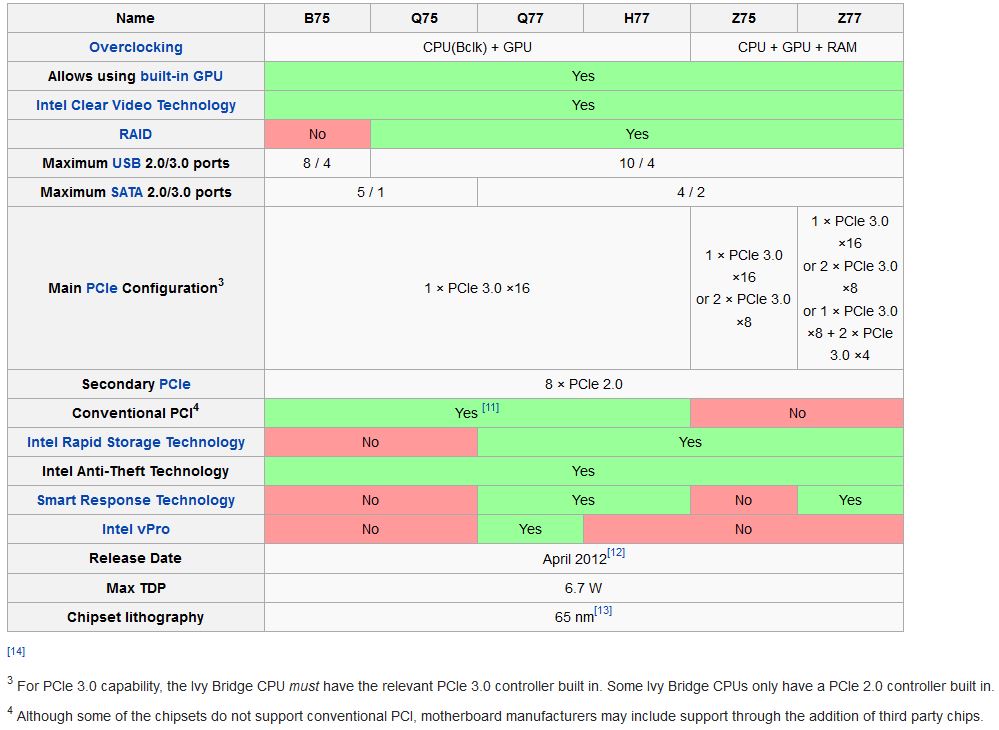Open Intel Rapid Storage Technology link
The height and width of the screenshot is (730, 999).
(136, 442)
